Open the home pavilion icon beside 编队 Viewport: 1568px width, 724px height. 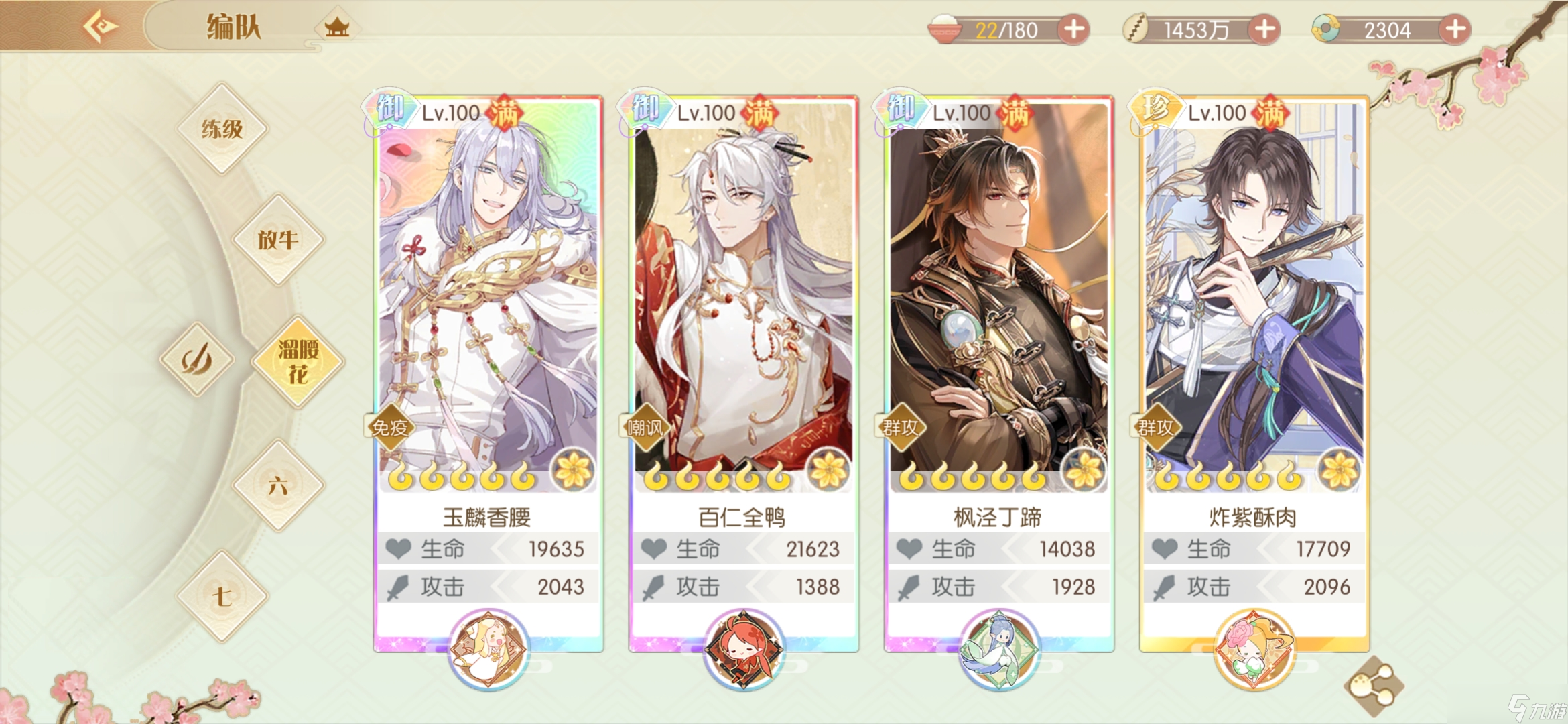tap(336, 27)
